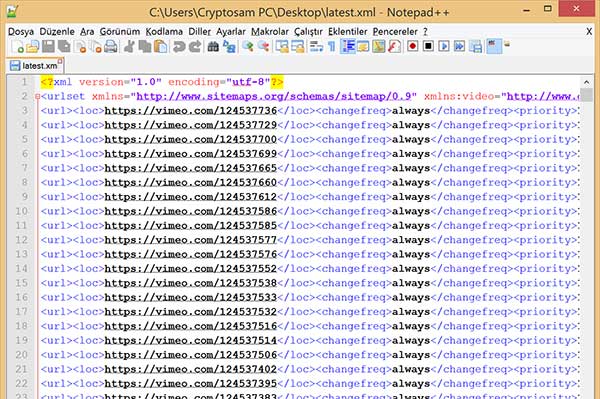This screenshot has height=399, width=600.
Task: Play back the recorded macro icon
Action: [444, 46]
